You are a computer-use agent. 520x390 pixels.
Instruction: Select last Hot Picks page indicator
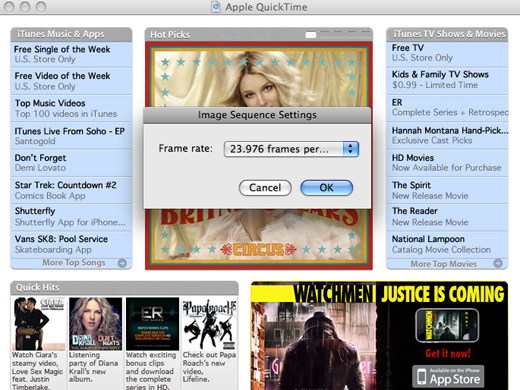tap(366, 34)
